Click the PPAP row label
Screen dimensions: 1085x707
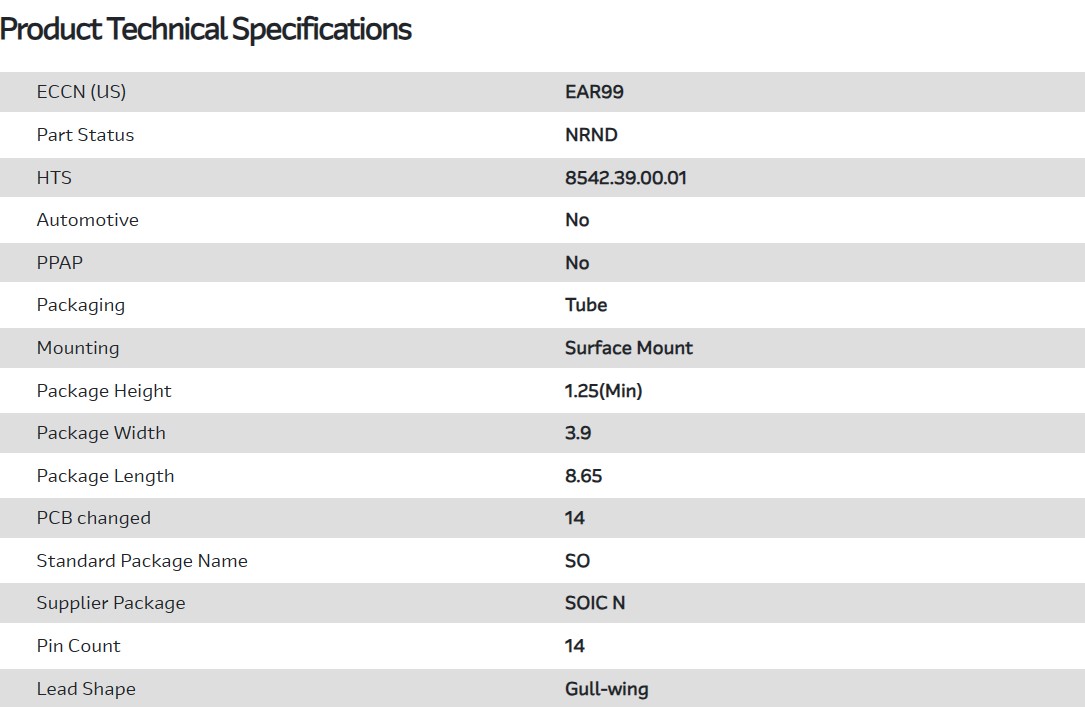click(x=60, y=263)
